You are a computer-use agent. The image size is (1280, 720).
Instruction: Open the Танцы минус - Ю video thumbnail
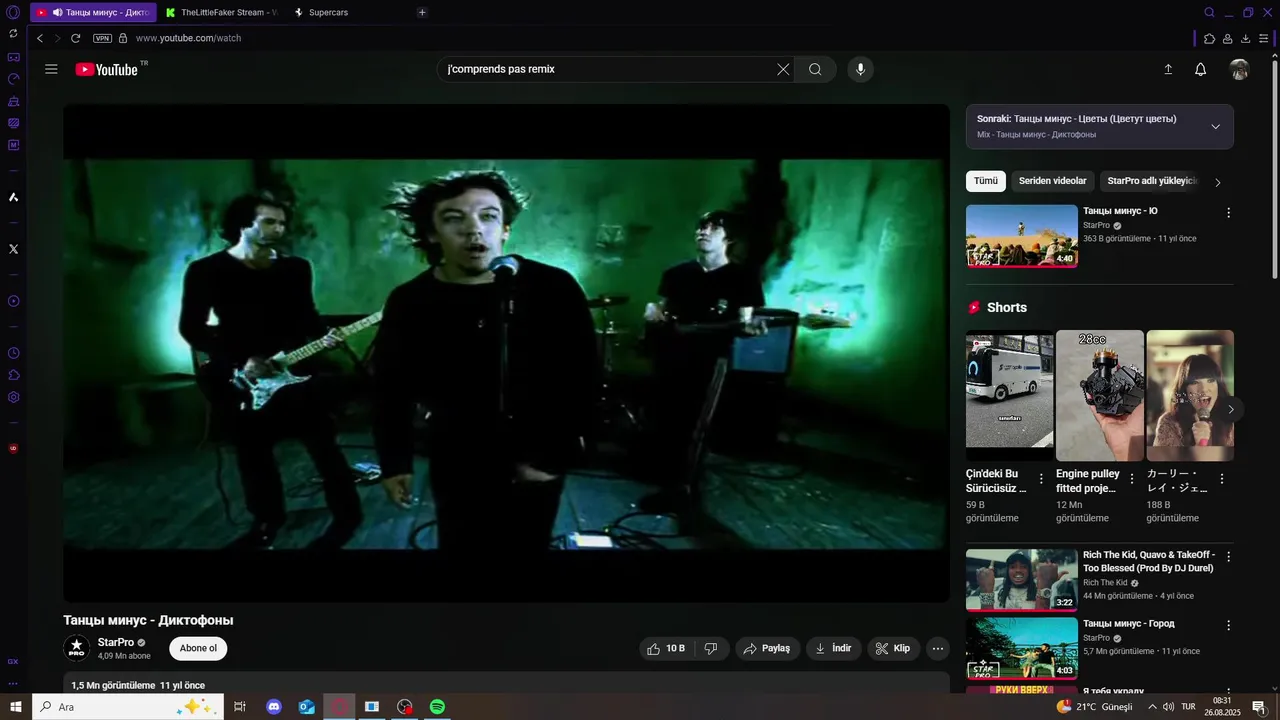click(1022, 236)
